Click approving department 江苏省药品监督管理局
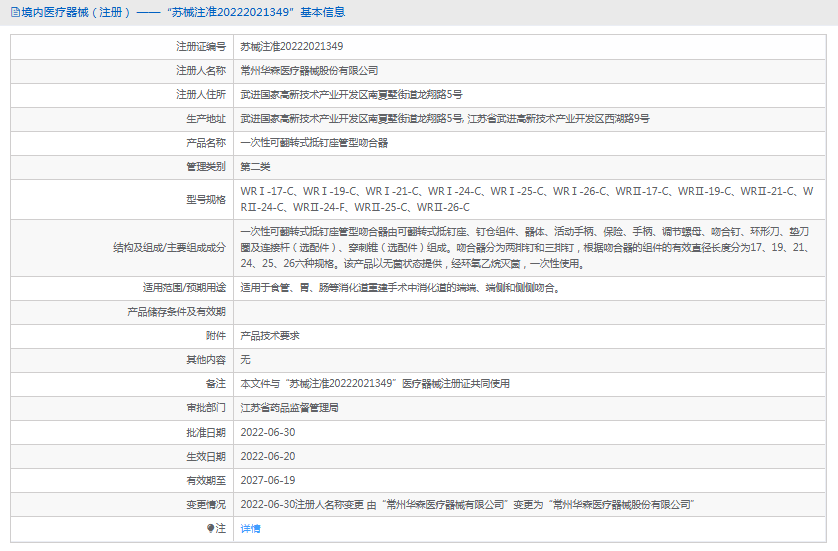 coord(289,408)
